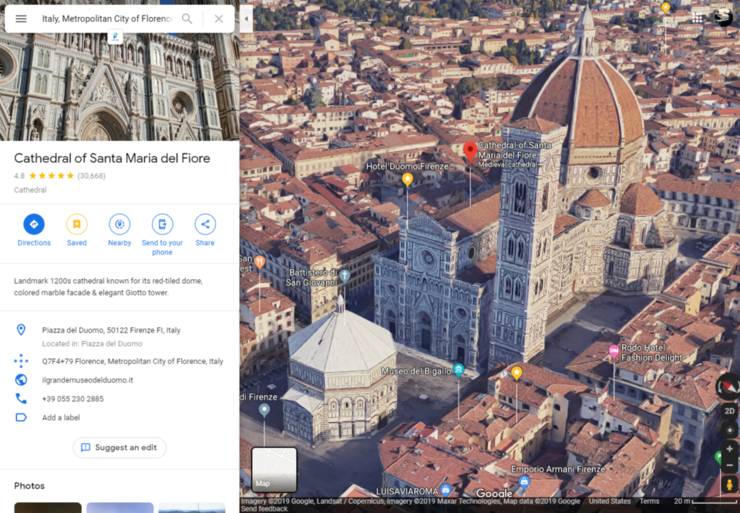Send place to your phone
740x513 pixels.
point(162,225)
